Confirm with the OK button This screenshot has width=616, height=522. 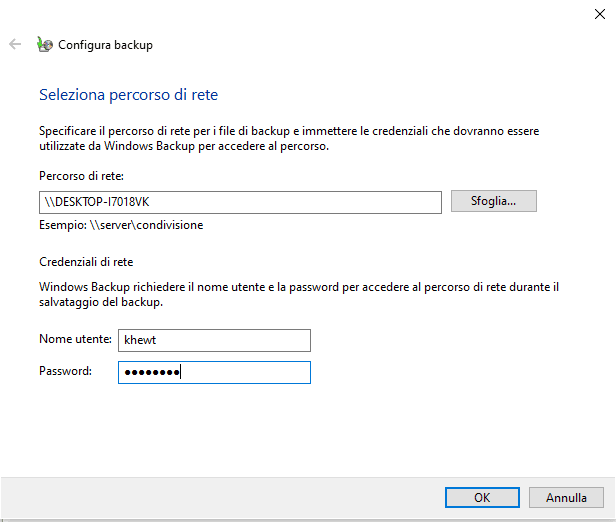tap(482, 497)
